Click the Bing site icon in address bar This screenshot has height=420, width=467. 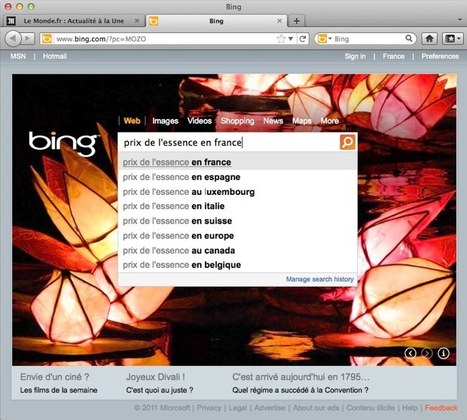[x=46, y=39]
